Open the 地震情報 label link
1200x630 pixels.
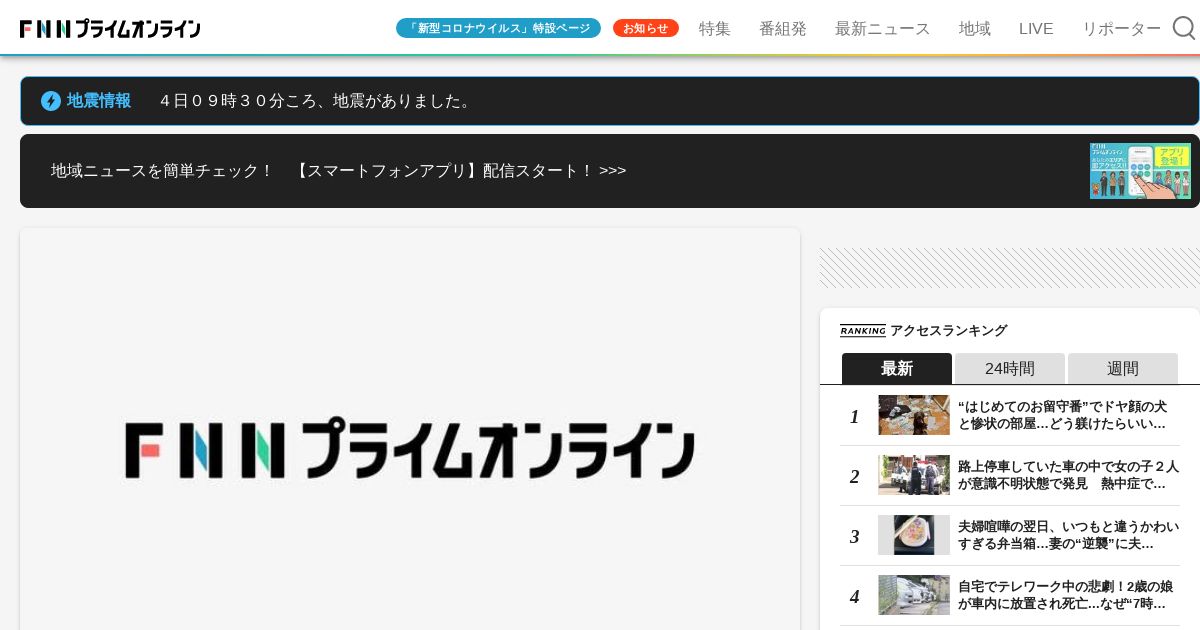99,101
